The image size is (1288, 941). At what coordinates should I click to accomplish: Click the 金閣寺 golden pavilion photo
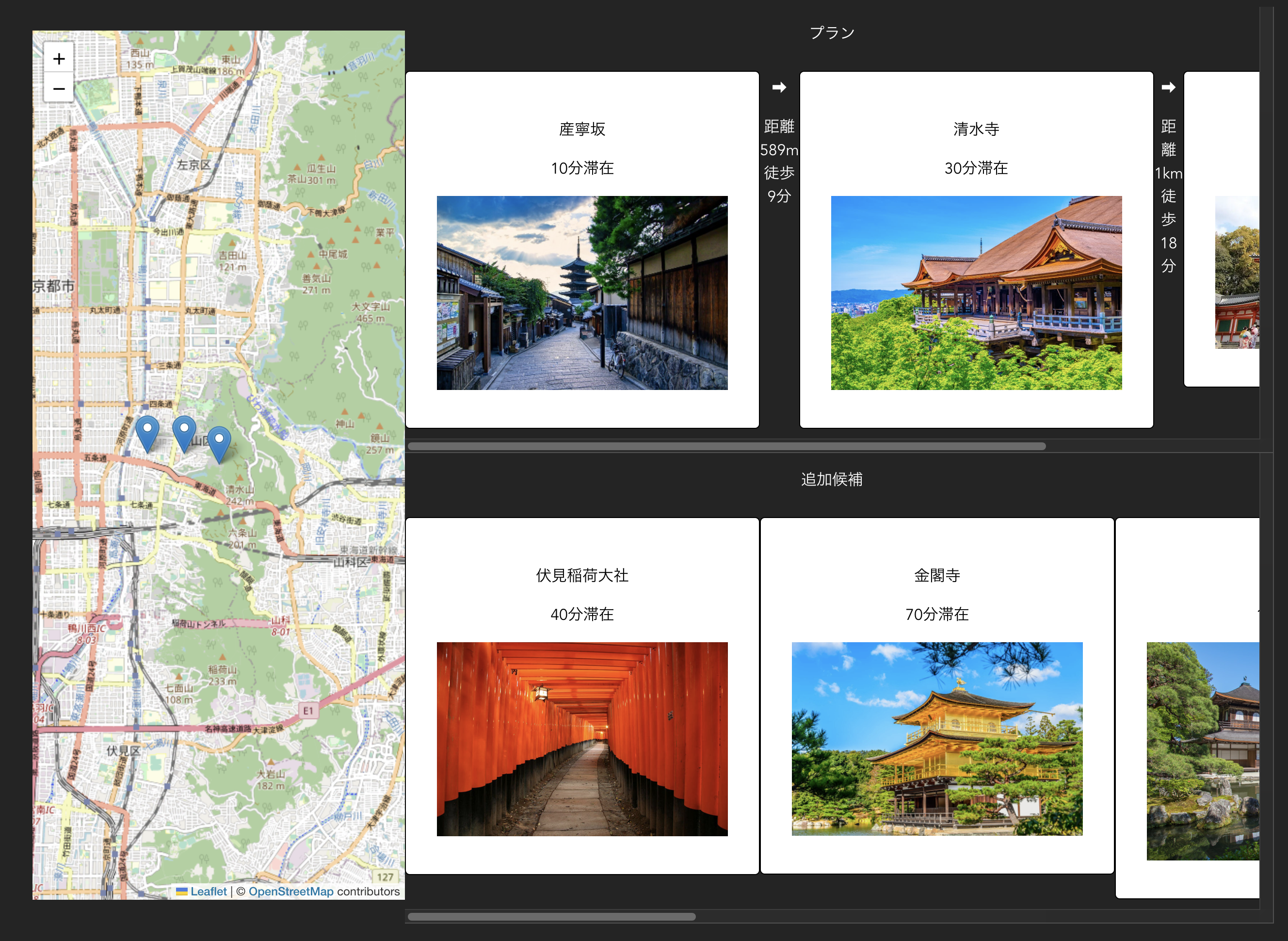click(x=937, y=739)
